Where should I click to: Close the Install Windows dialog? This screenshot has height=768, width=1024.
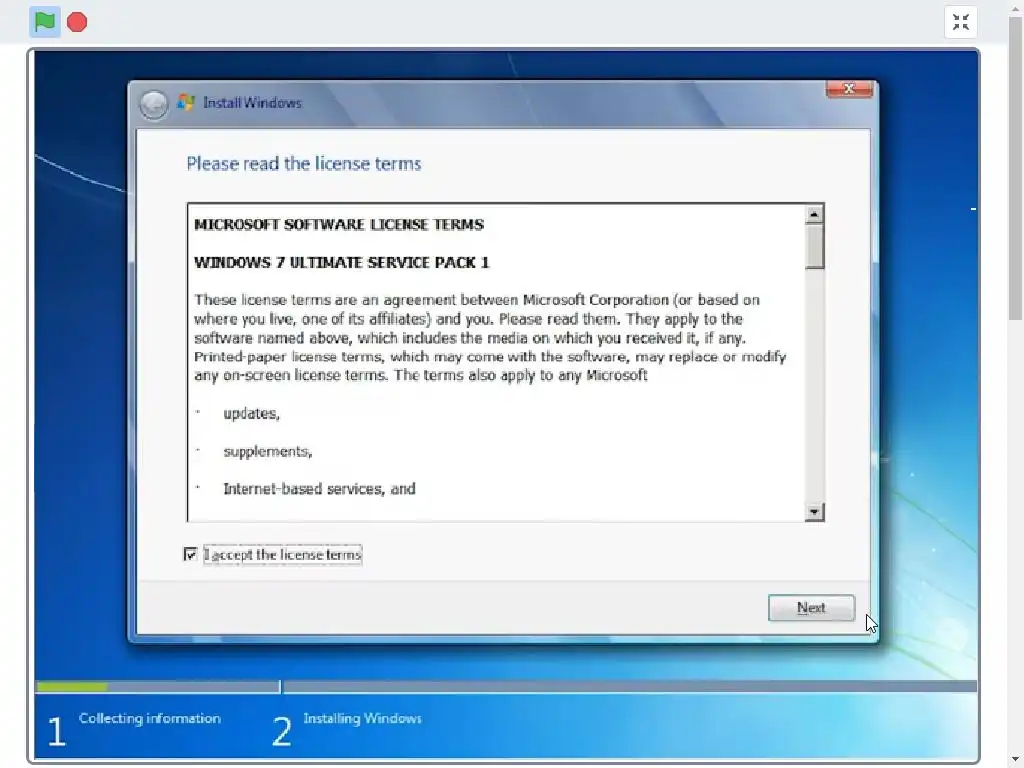click(849, 89)
